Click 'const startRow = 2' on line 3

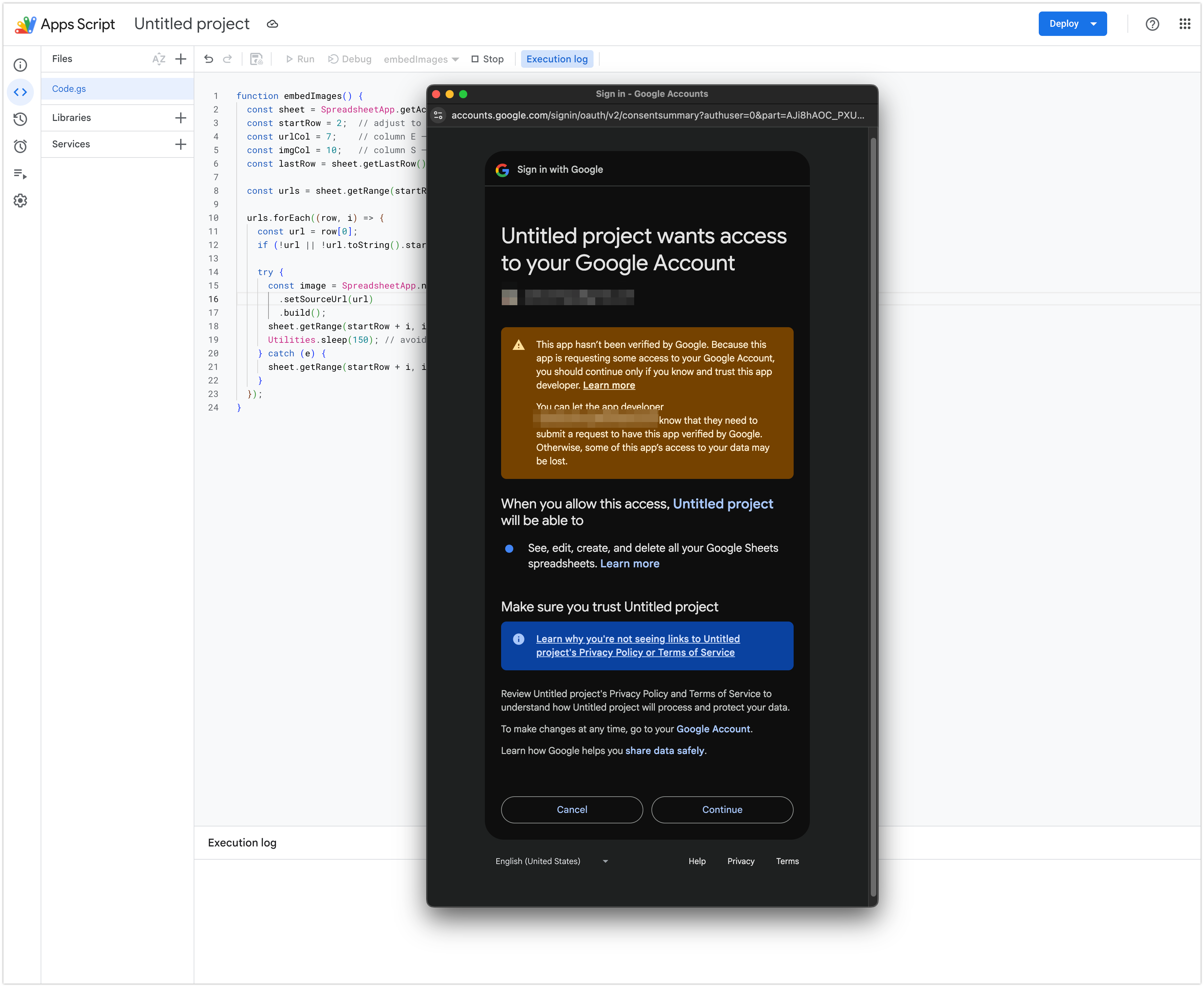click(x=294, y=123)
